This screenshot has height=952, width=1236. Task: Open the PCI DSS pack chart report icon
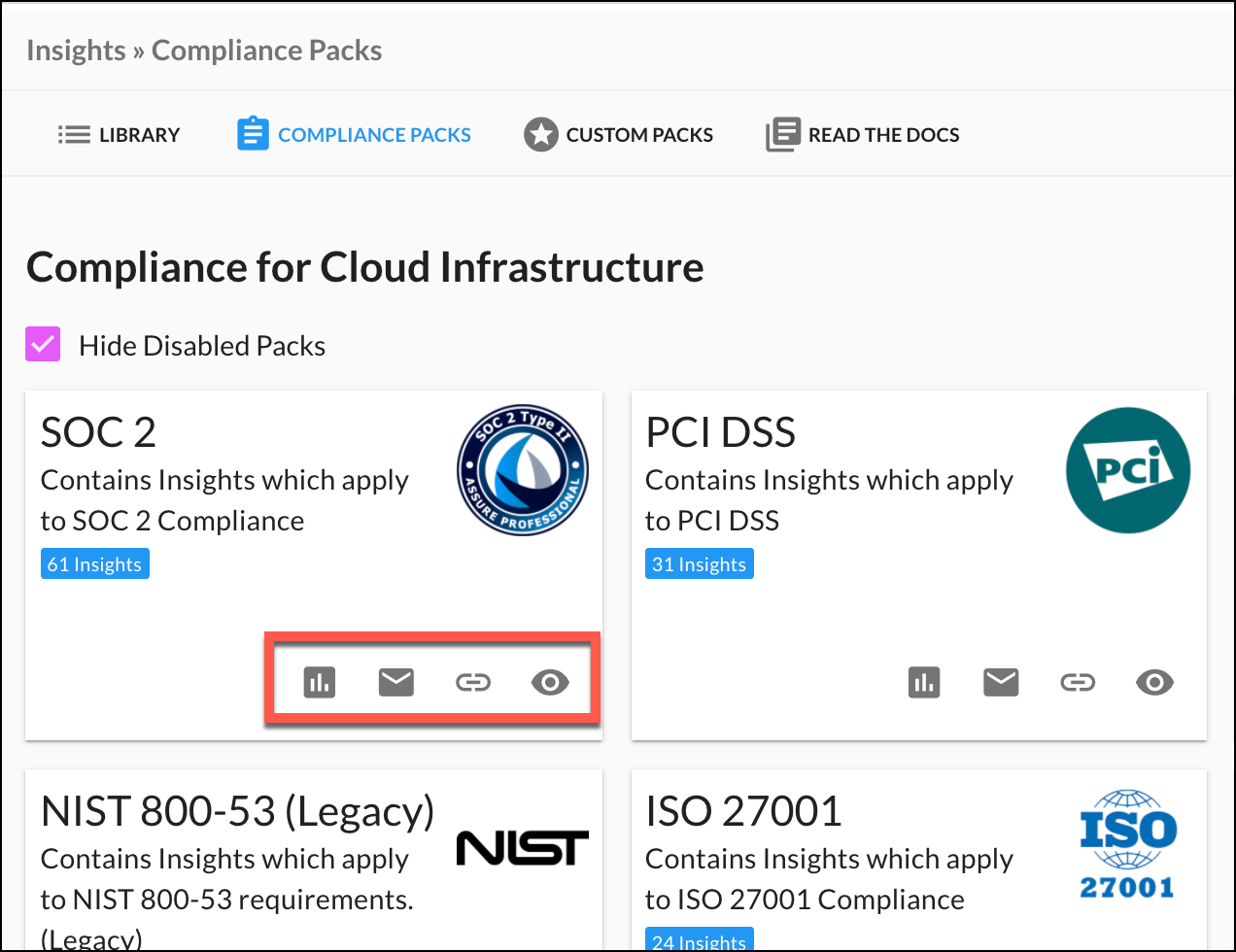924,683
